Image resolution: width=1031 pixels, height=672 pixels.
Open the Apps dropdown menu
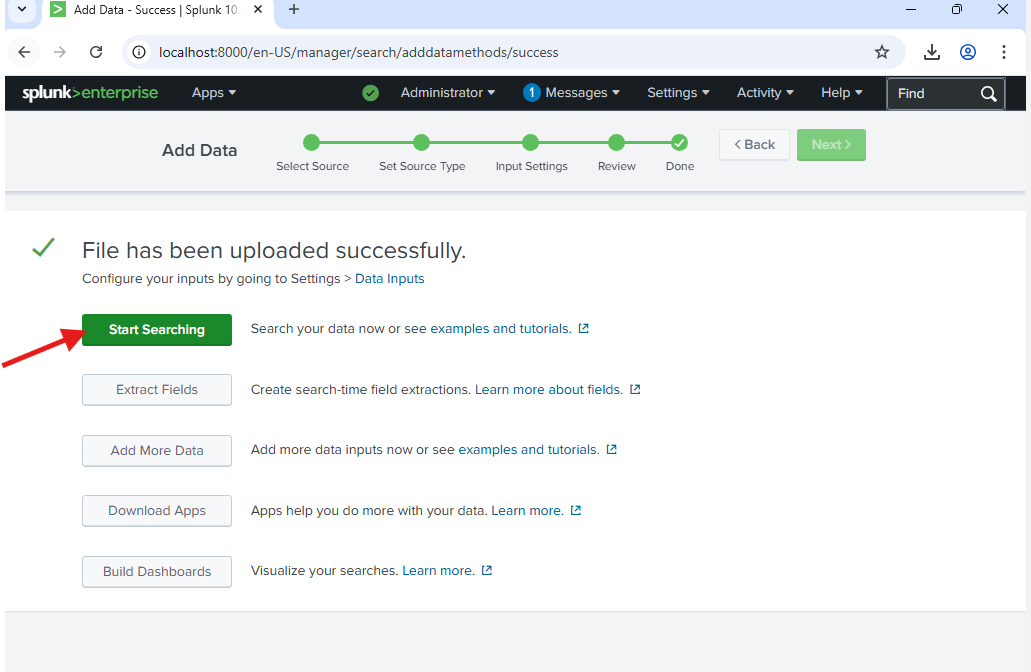coord(214,93)
